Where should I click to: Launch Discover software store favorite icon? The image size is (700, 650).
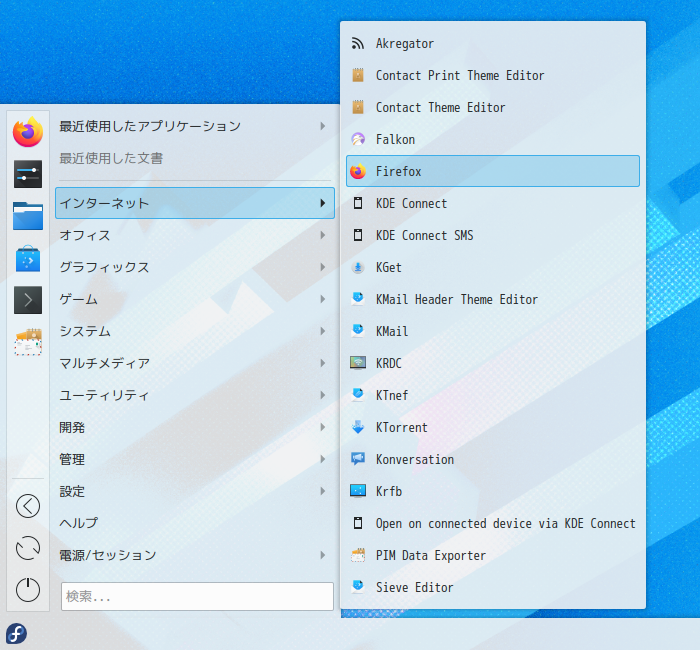pos(28,258)
